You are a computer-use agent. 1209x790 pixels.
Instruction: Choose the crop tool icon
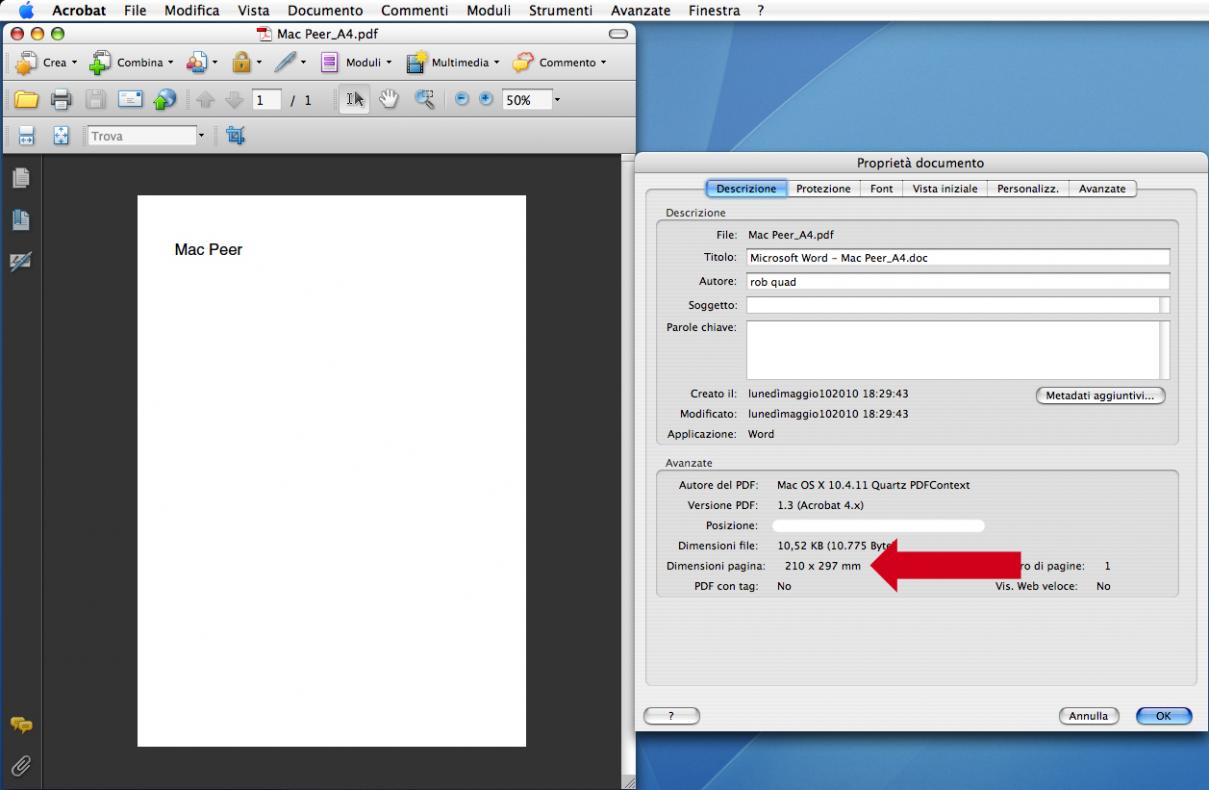(236, 136)
